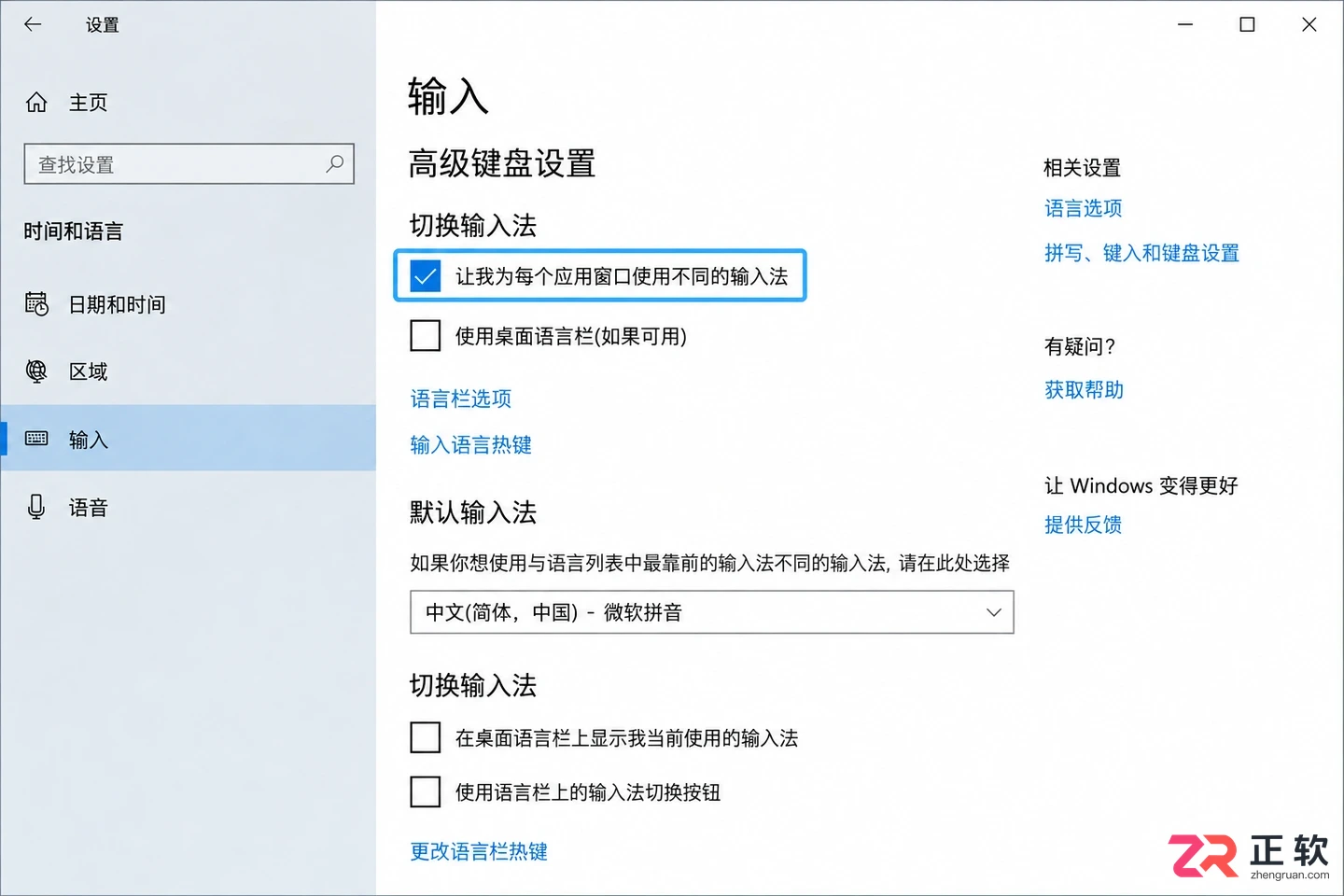The width and height of the screenshot is (1344, 896).
Task: Uncheck 让我为每个应用窗口使用不同的输入法 checkbox
Action: [426, 275]
